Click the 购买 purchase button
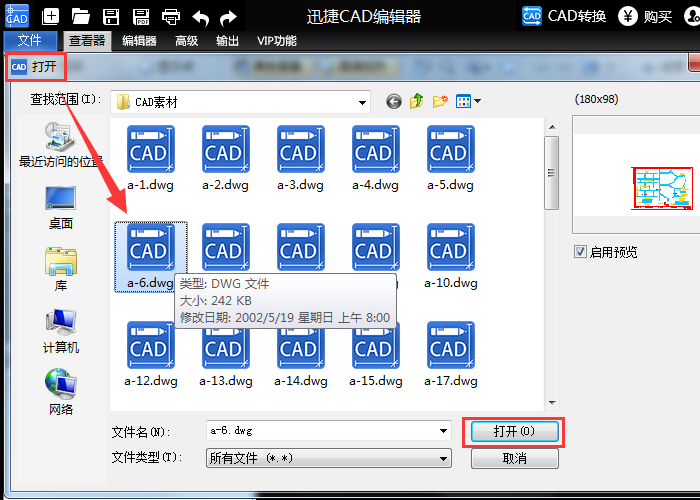The image size is (700, 500). tap(645, 17)
